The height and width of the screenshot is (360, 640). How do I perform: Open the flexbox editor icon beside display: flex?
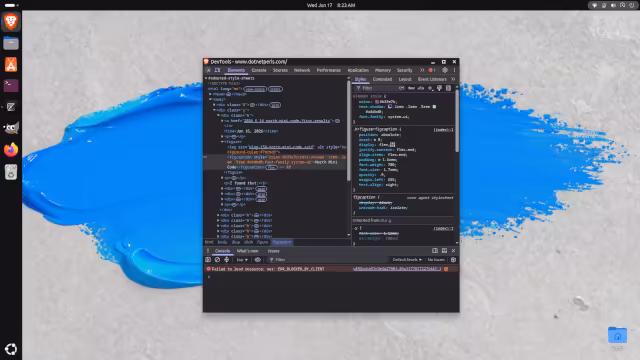point(393,144)
